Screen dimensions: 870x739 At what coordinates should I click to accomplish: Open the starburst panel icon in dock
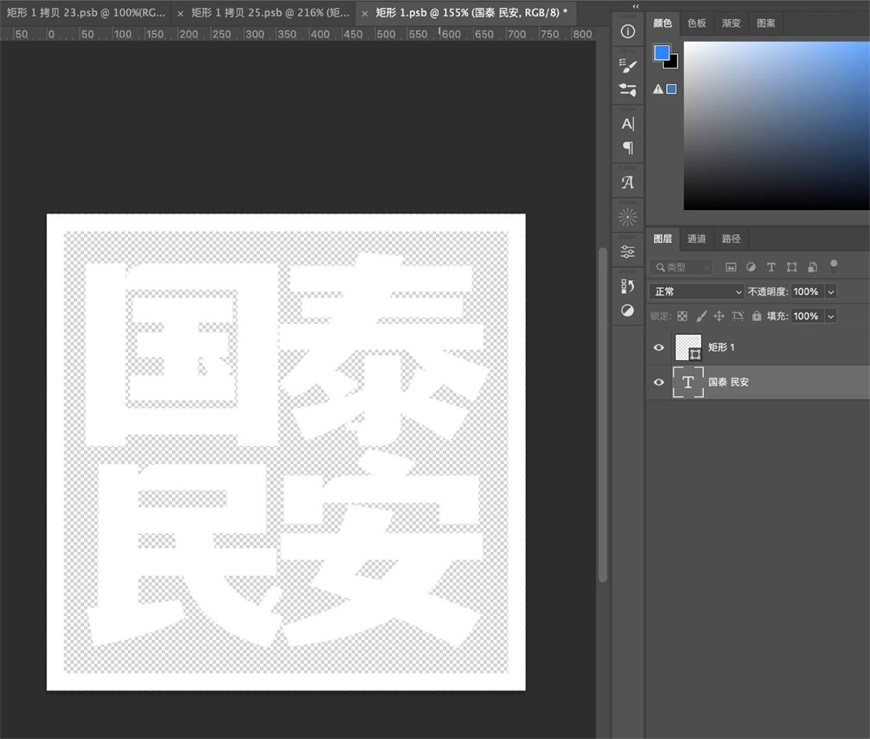628,217
